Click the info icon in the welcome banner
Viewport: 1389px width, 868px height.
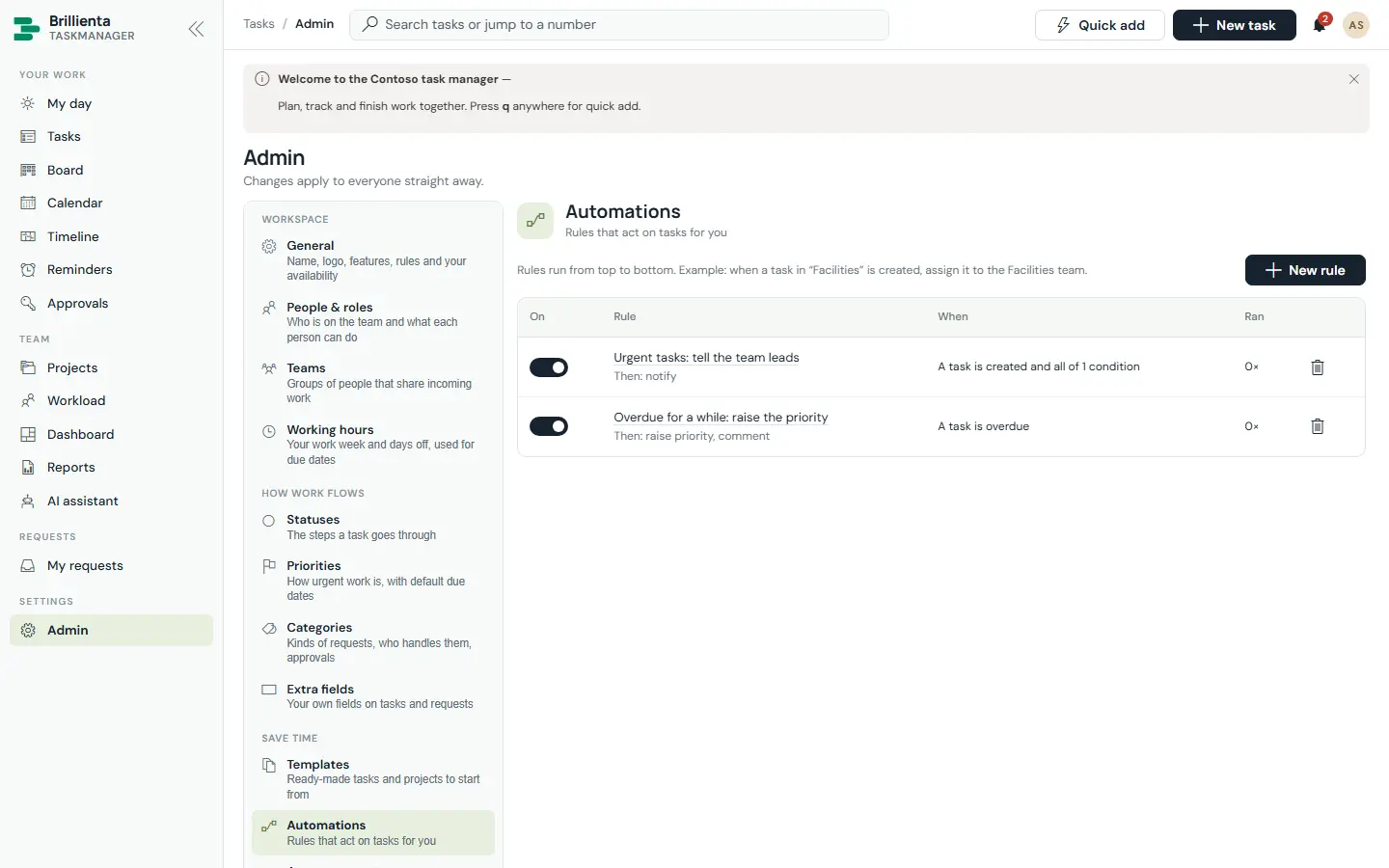(x=261, y=79)
